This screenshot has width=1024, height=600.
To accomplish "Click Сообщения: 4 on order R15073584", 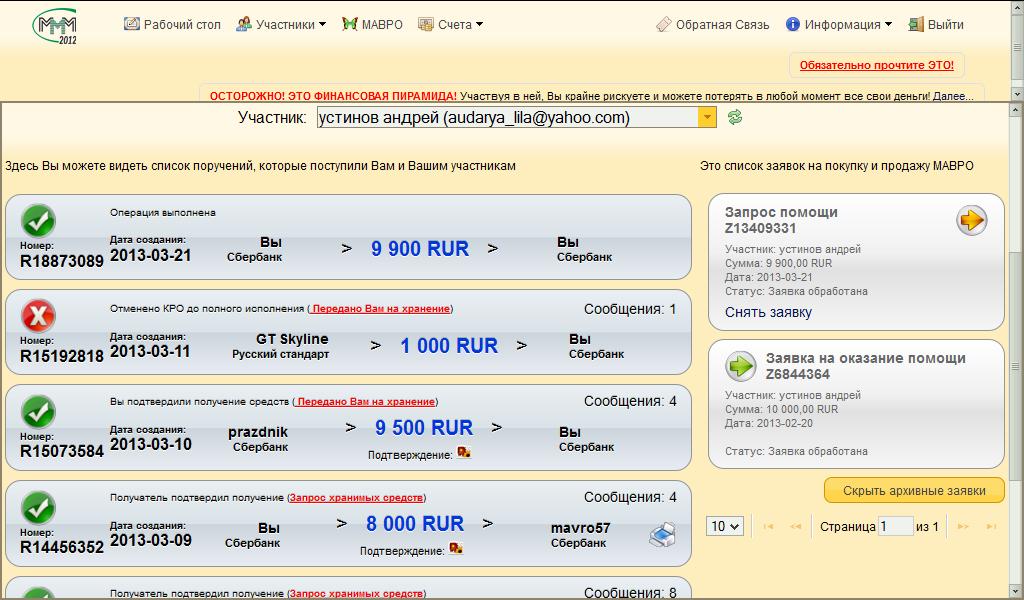I will (x=630, y=401).
